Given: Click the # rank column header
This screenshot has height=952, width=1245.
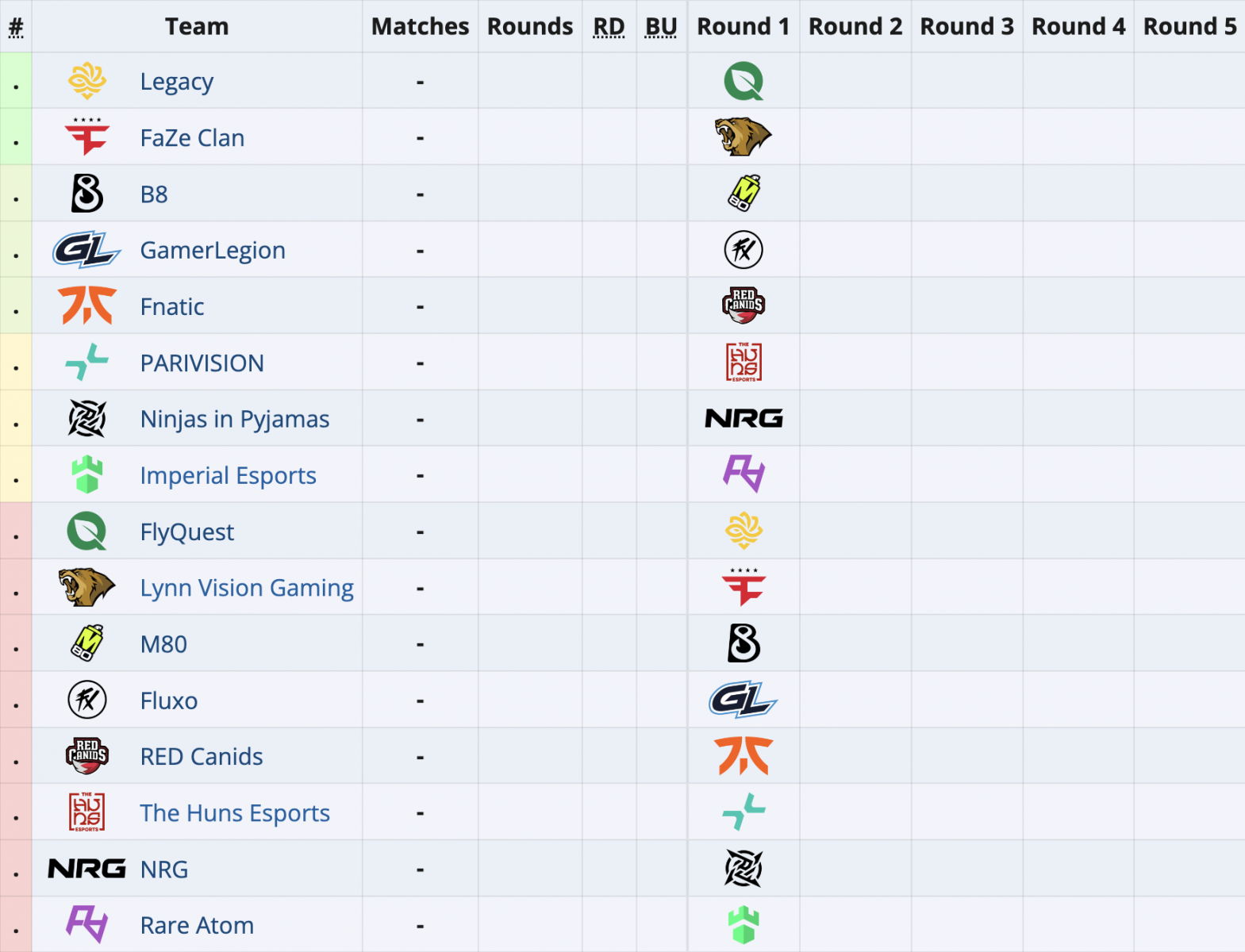Looking at the screenshot, I should click(16, 27).
